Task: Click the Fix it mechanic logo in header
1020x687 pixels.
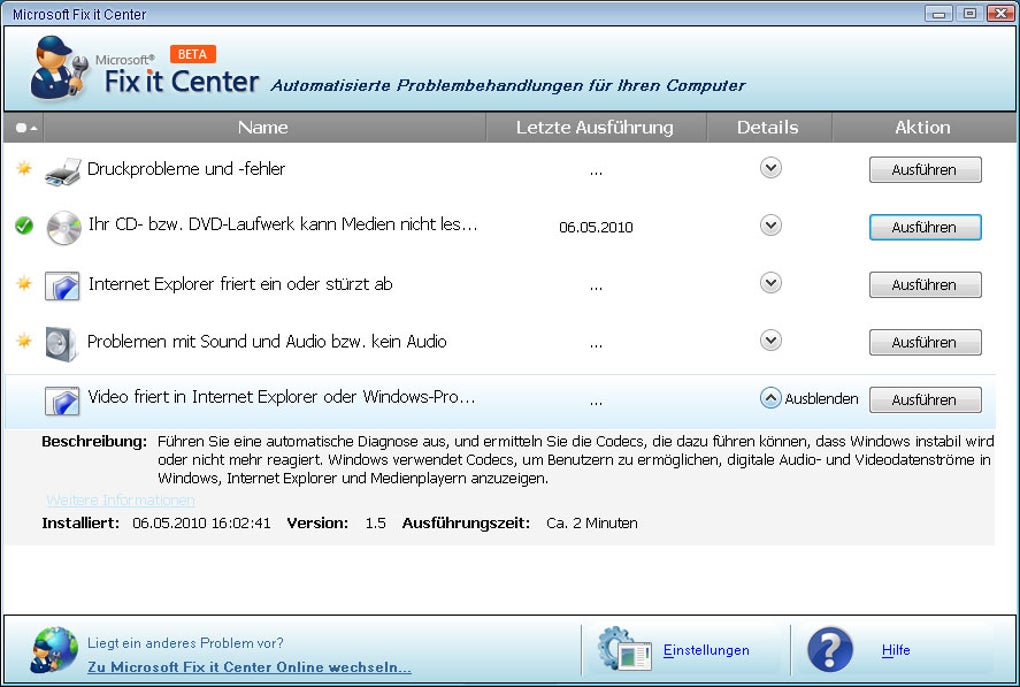Action: pos(59,68)
